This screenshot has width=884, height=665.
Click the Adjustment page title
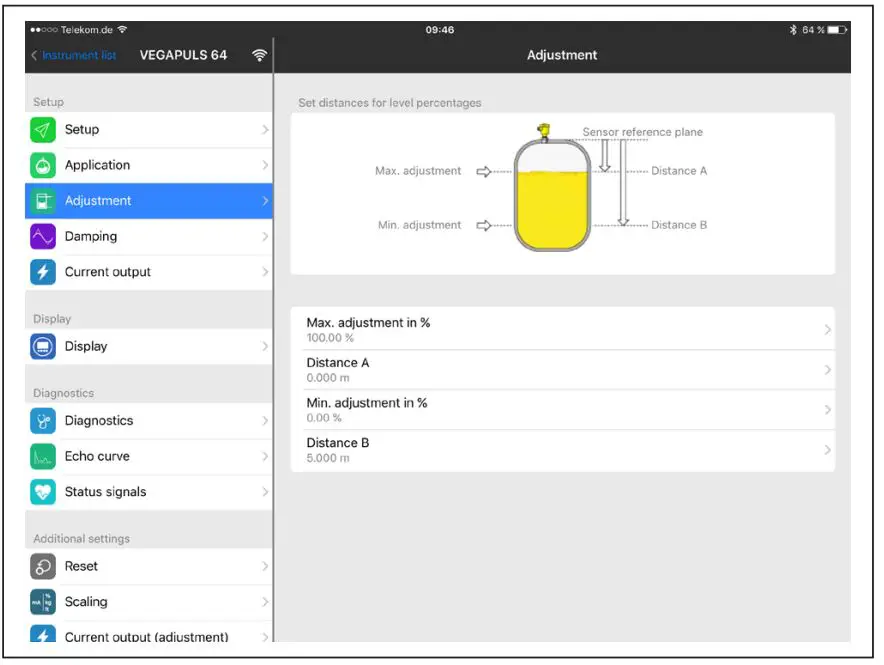[x=562, y=55]
